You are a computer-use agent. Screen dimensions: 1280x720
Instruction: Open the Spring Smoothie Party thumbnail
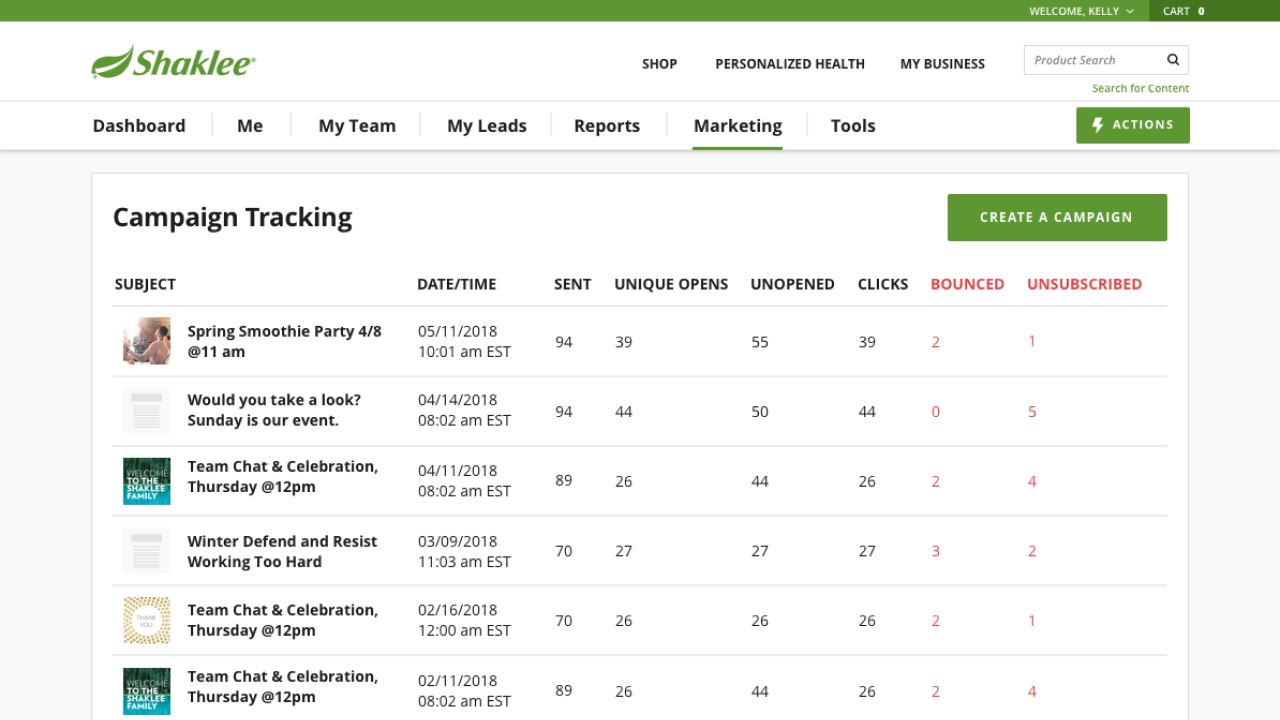146,341
